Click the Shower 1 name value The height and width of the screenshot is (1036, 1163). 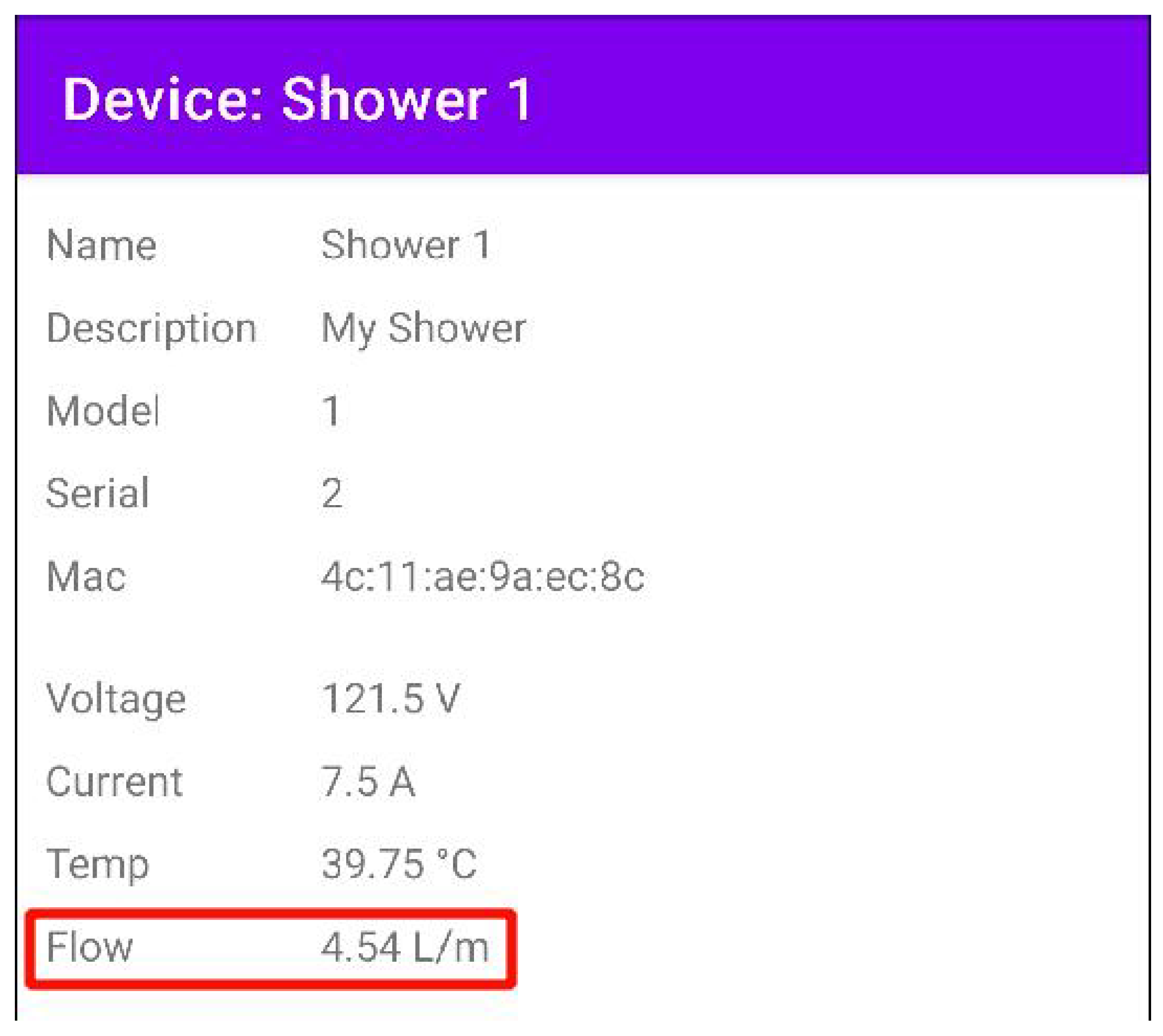405,245
